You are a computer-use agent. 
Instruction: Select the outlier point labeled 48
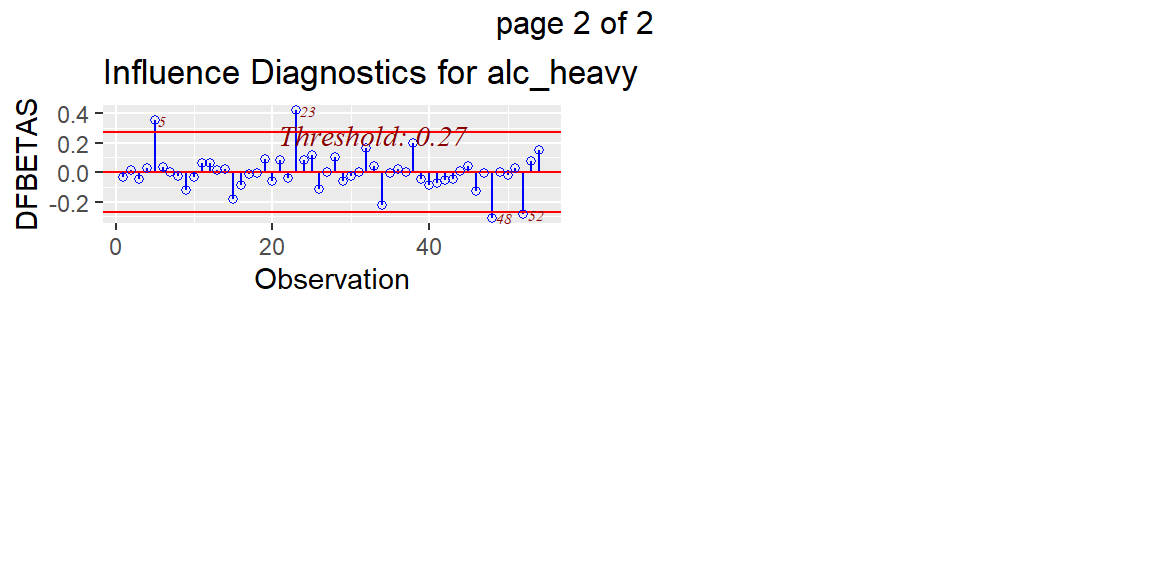pyautogui.click(x=492, y=217)
